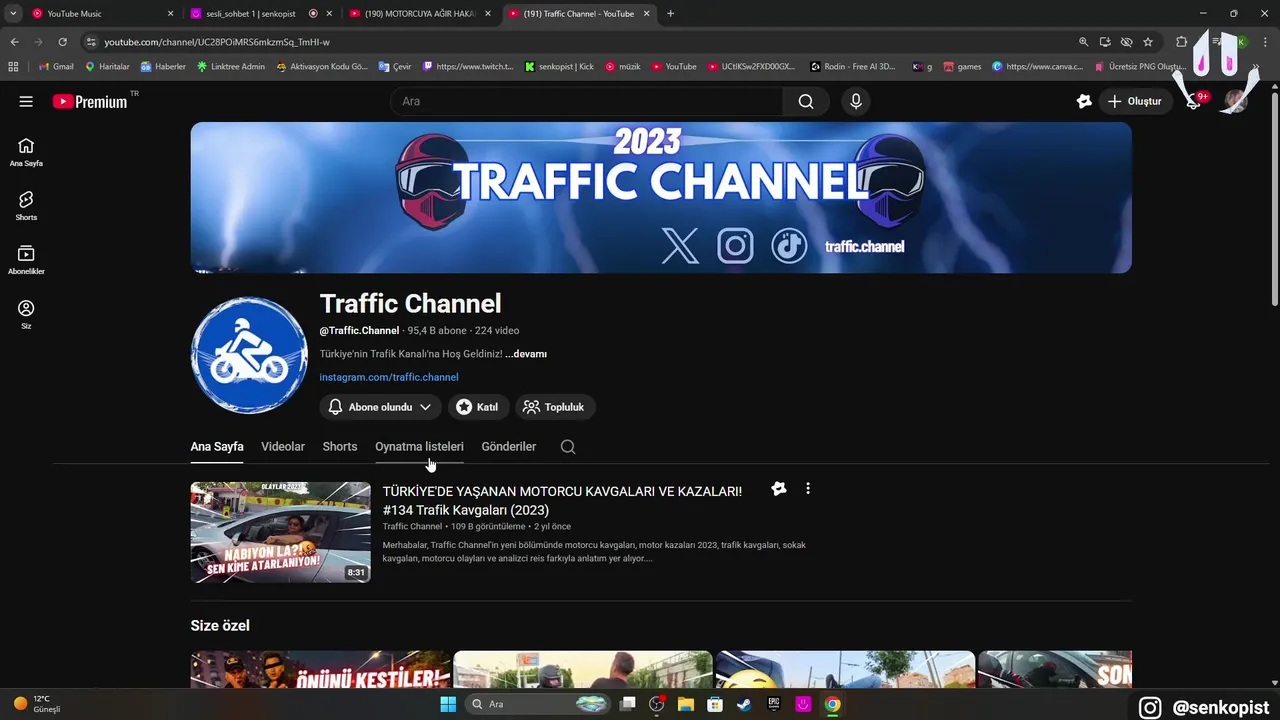Go to Ana Sayfa in the sidebar
Screen dimensions: 1280x720
pyautogui.click(x=26, y=152)
